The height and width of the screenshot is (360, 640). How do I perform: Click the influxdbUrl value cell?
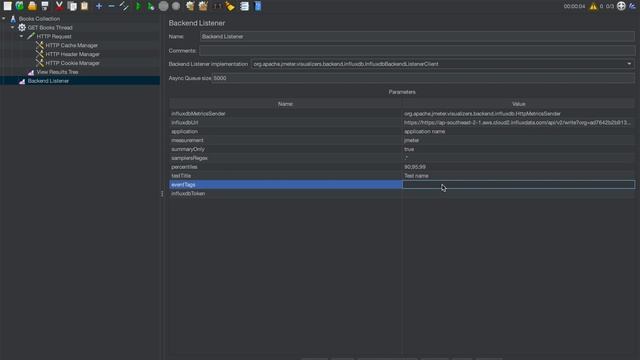pos(519,122)
